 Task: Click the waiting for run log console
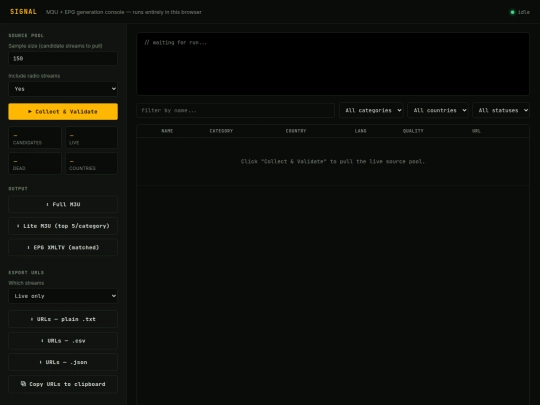point(333,64)
